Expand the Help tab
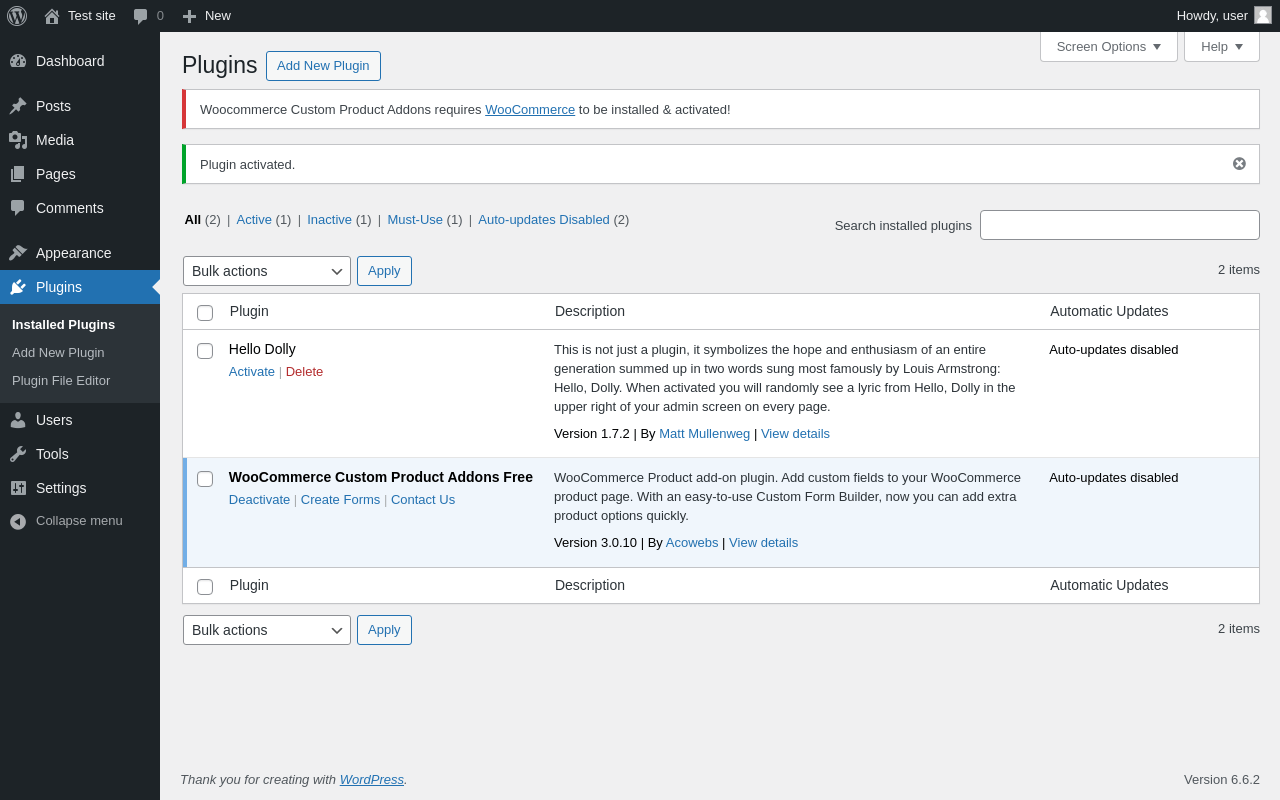This screenshot has width=1280, height=800. coord(1221,47)
